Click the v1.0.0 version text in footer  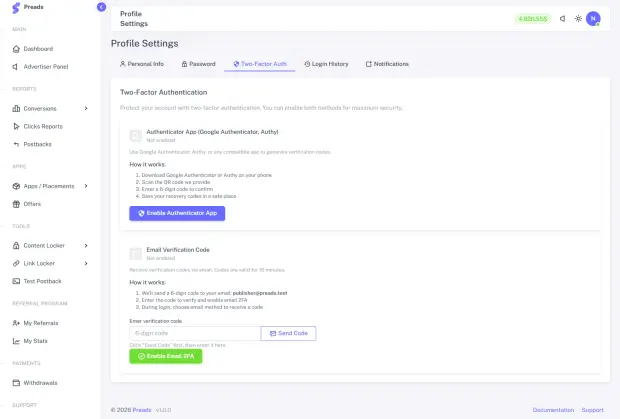point(163,410)
